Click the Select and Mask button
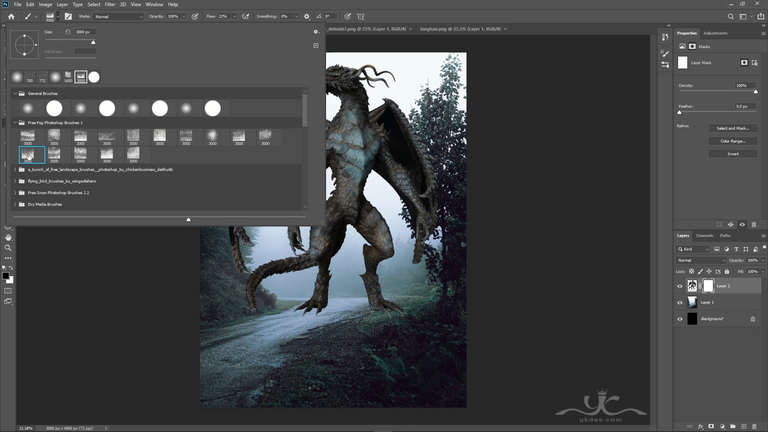 coord(733,128)
